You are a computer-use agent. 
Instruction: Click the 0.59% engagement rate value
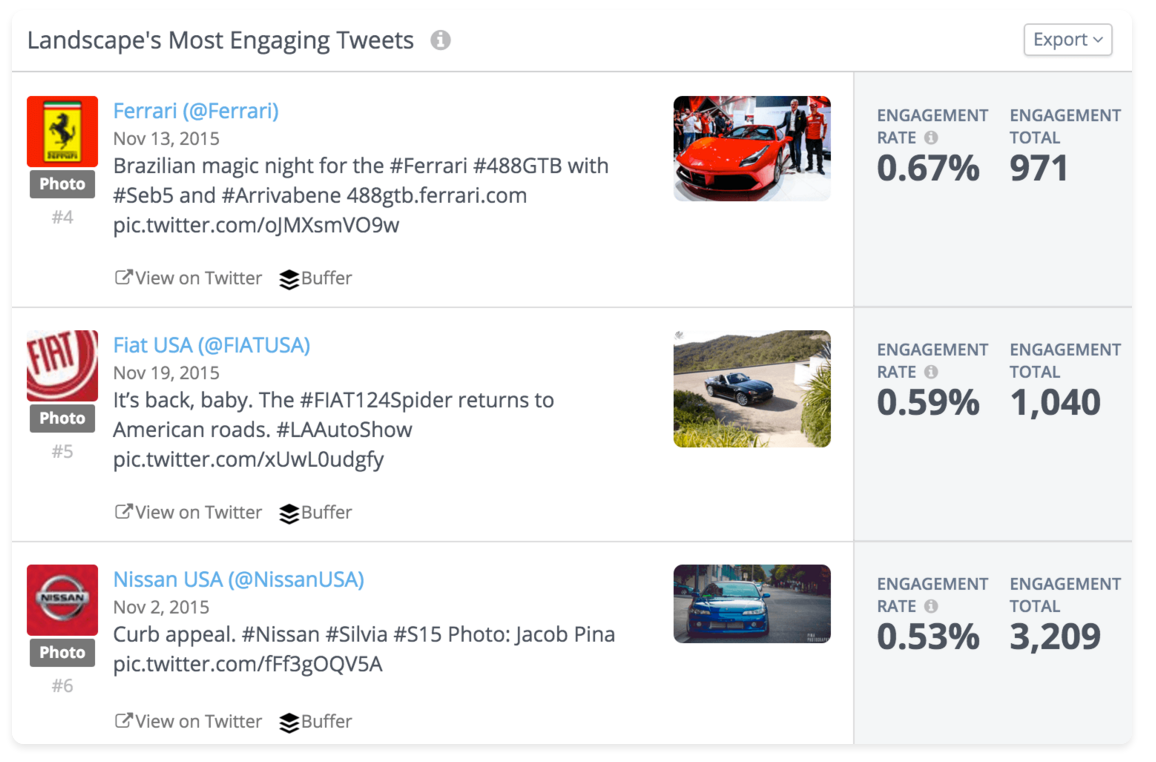(x=928, y=403)
